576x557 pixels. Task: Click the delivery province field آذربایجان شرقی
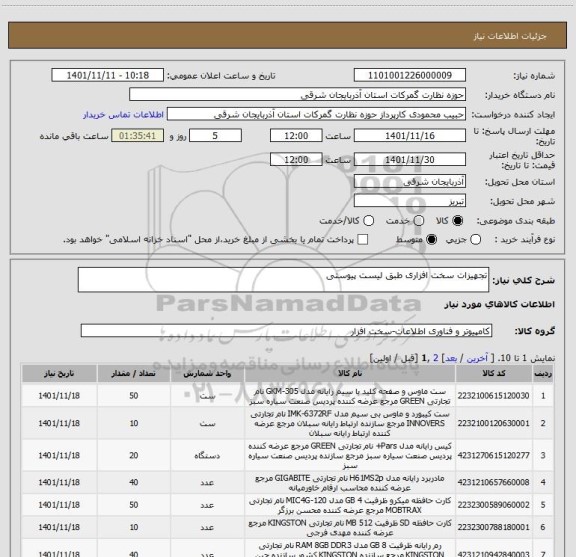pos(410,182)
